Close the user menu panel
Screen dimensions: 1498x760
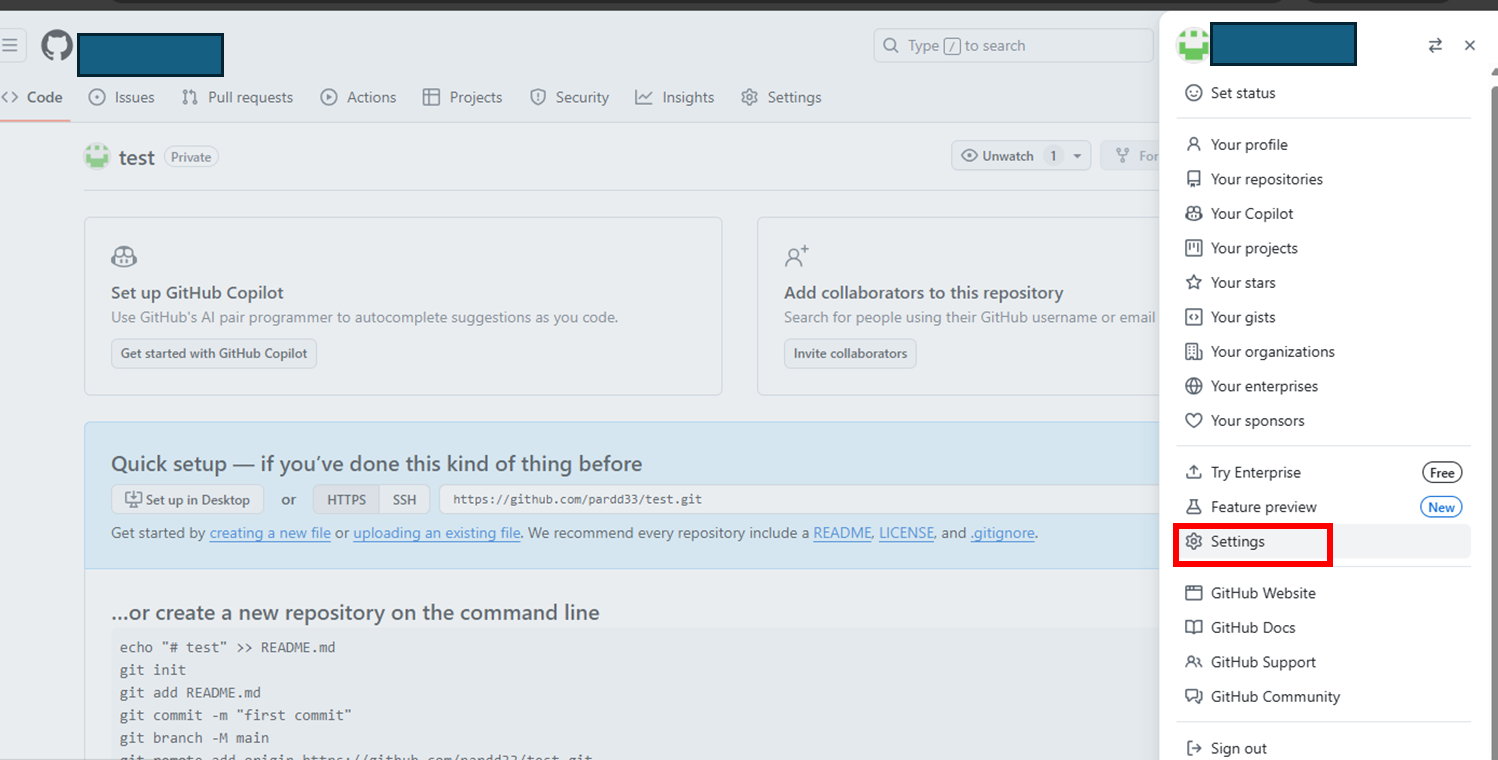[1469, 45]
